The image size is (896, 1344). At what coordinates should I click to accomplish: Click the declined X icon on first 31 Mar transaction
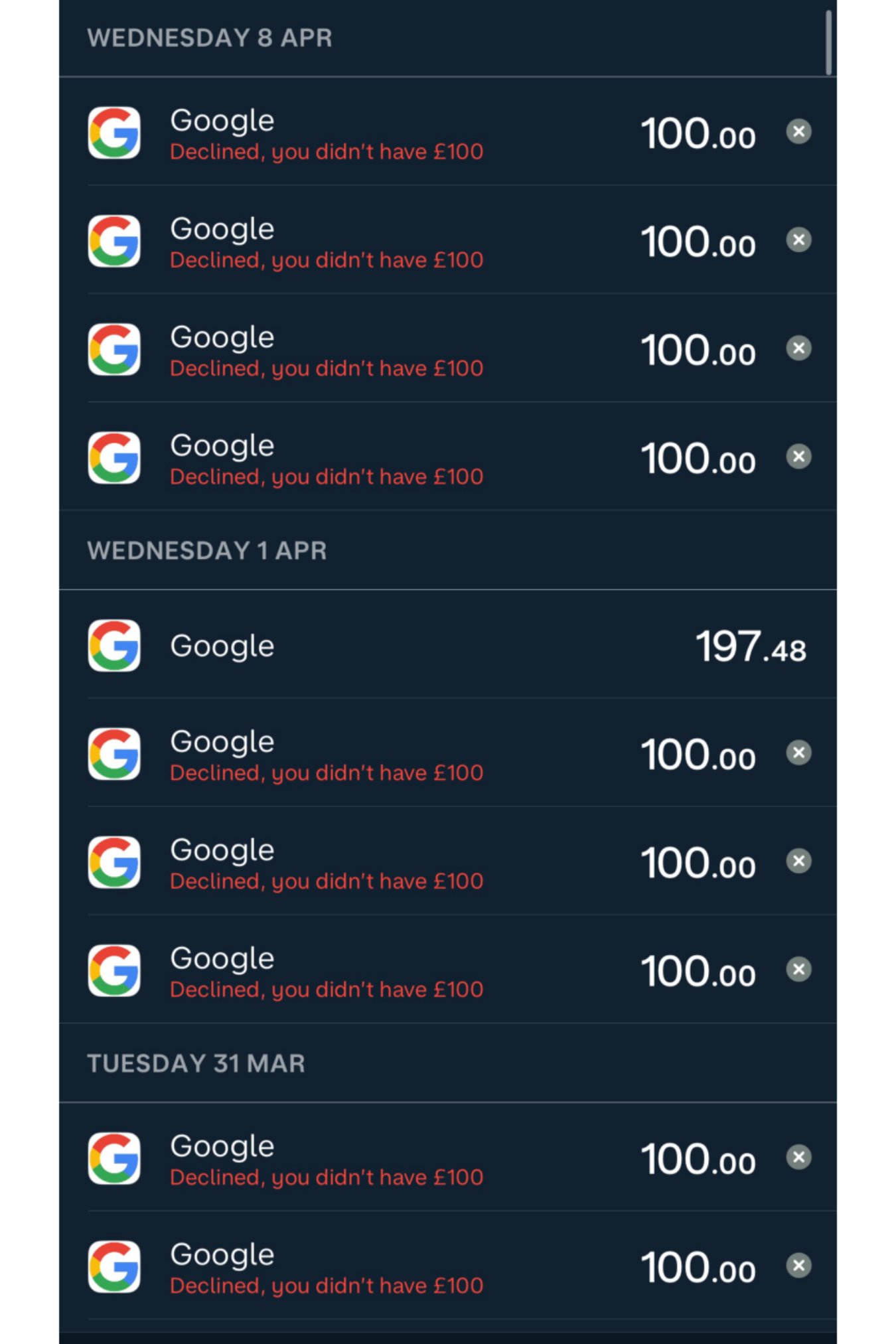tap(798, 1157)
